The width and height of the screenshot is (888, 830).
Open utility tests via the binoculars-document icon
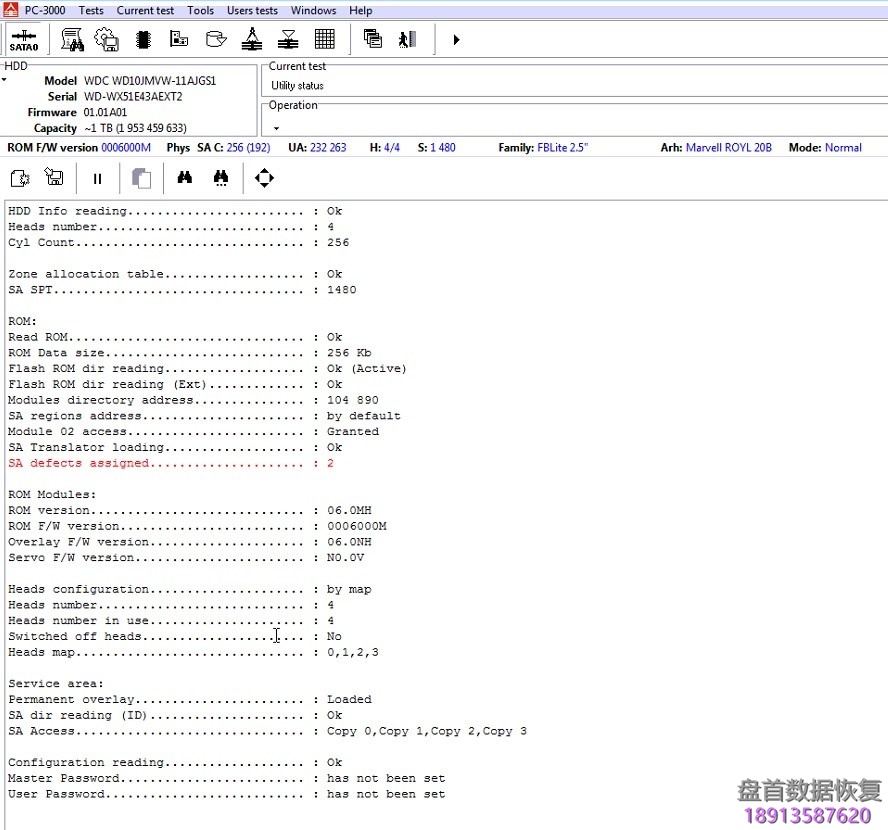coord(72,39)
